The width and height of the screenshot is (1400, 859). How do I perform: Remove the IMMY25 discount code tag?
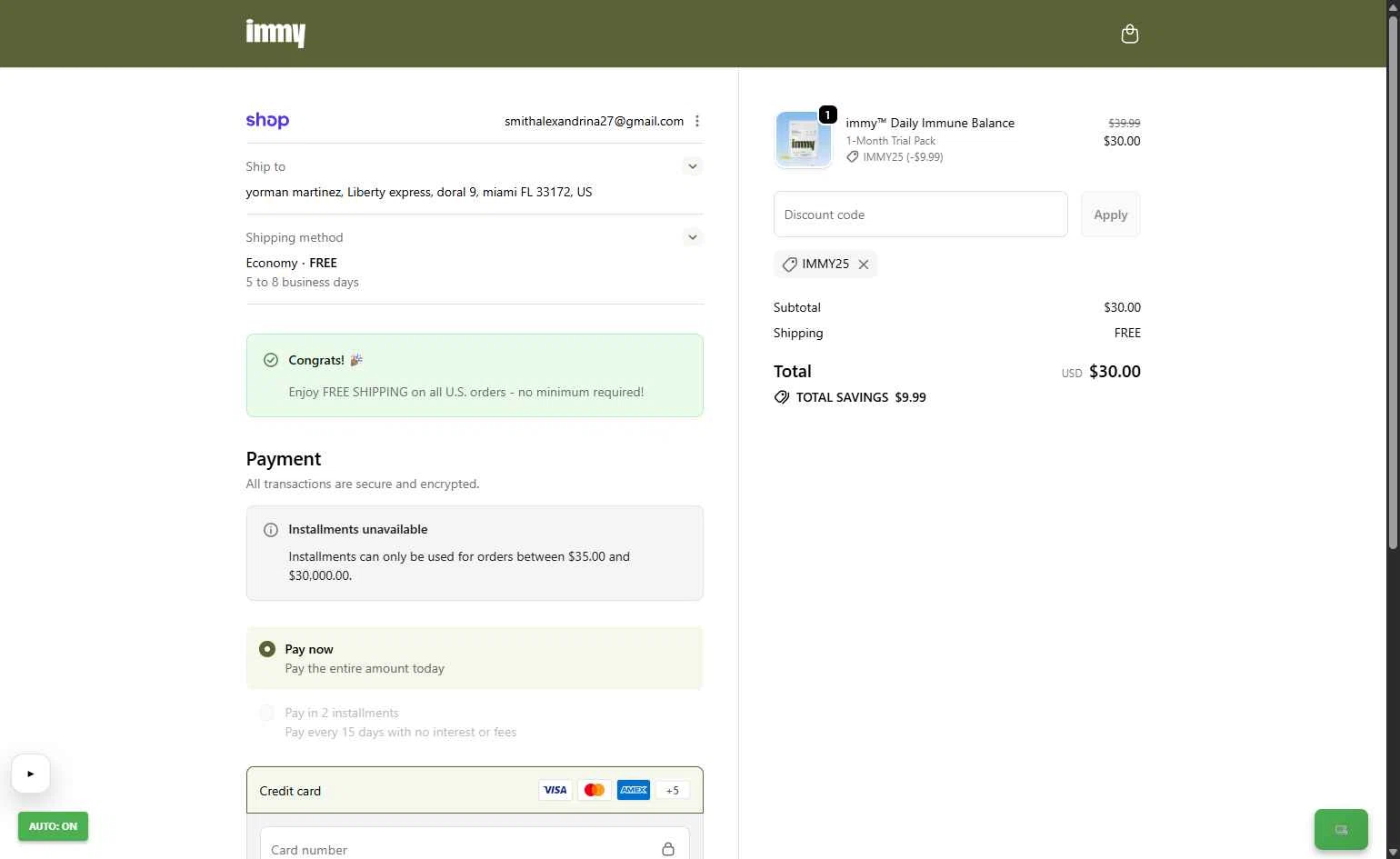point(864,265)
